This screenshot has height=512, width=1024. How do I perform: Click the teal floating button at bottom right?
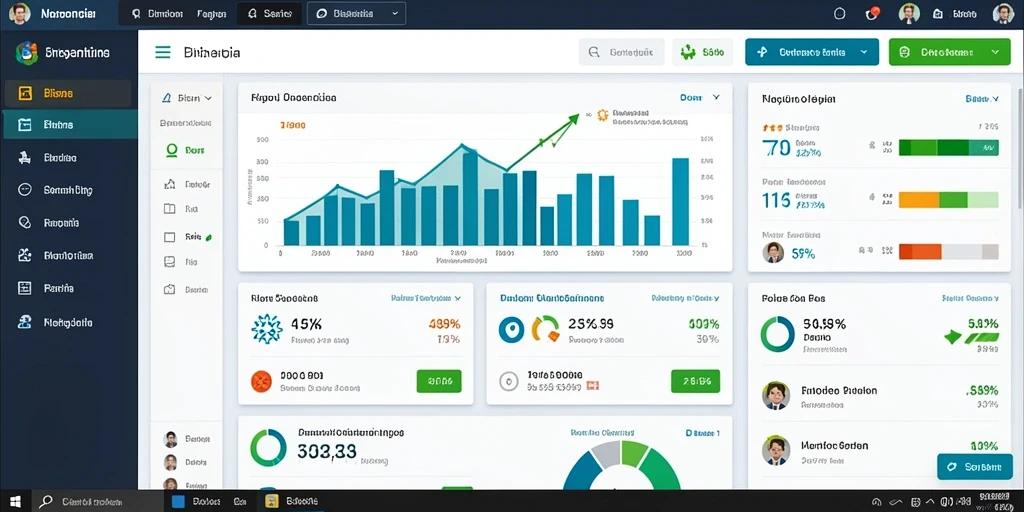974,467
